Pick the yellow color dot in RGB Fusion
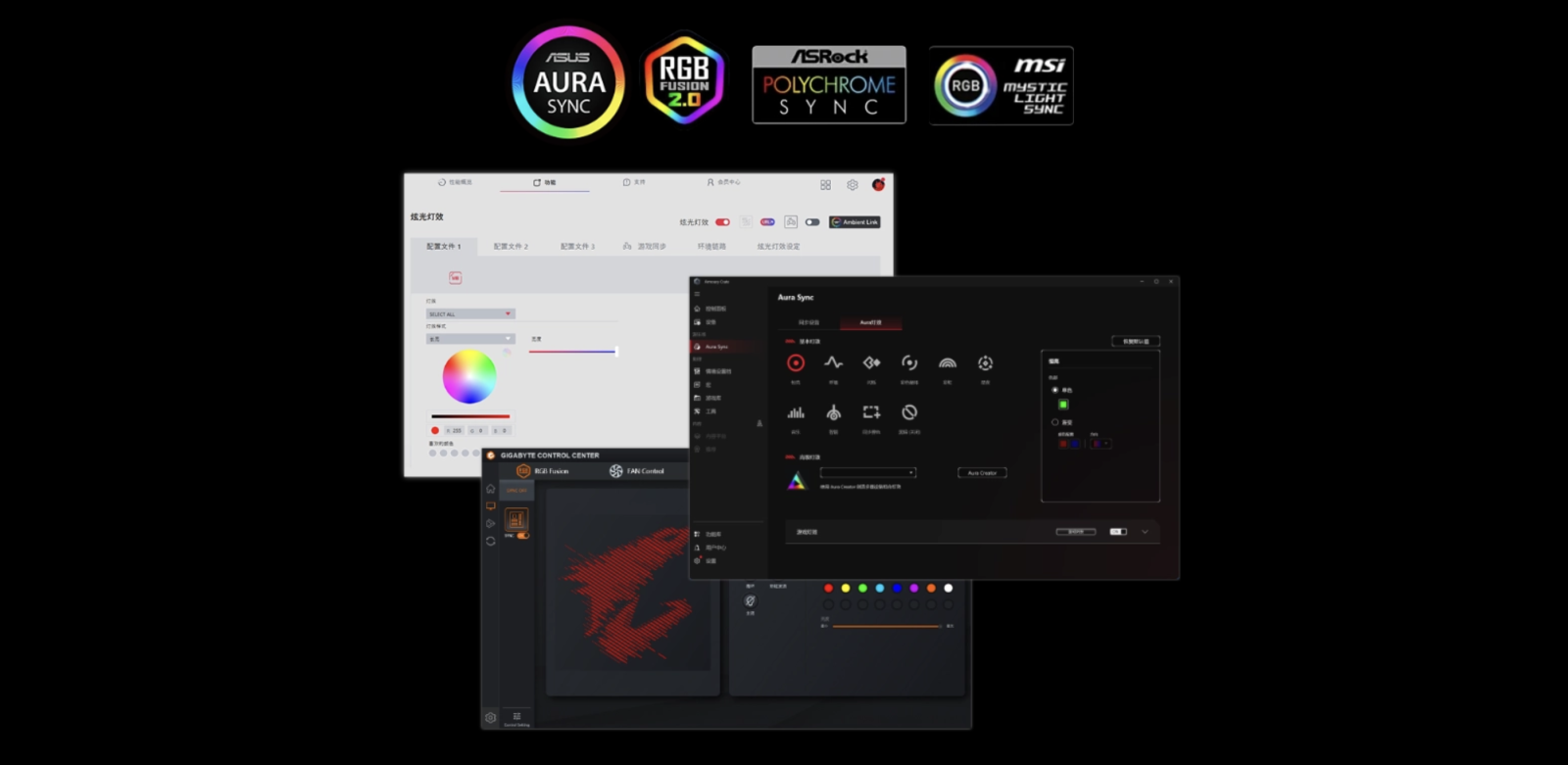Screen dimensions: 1568x765 point(846,588)
